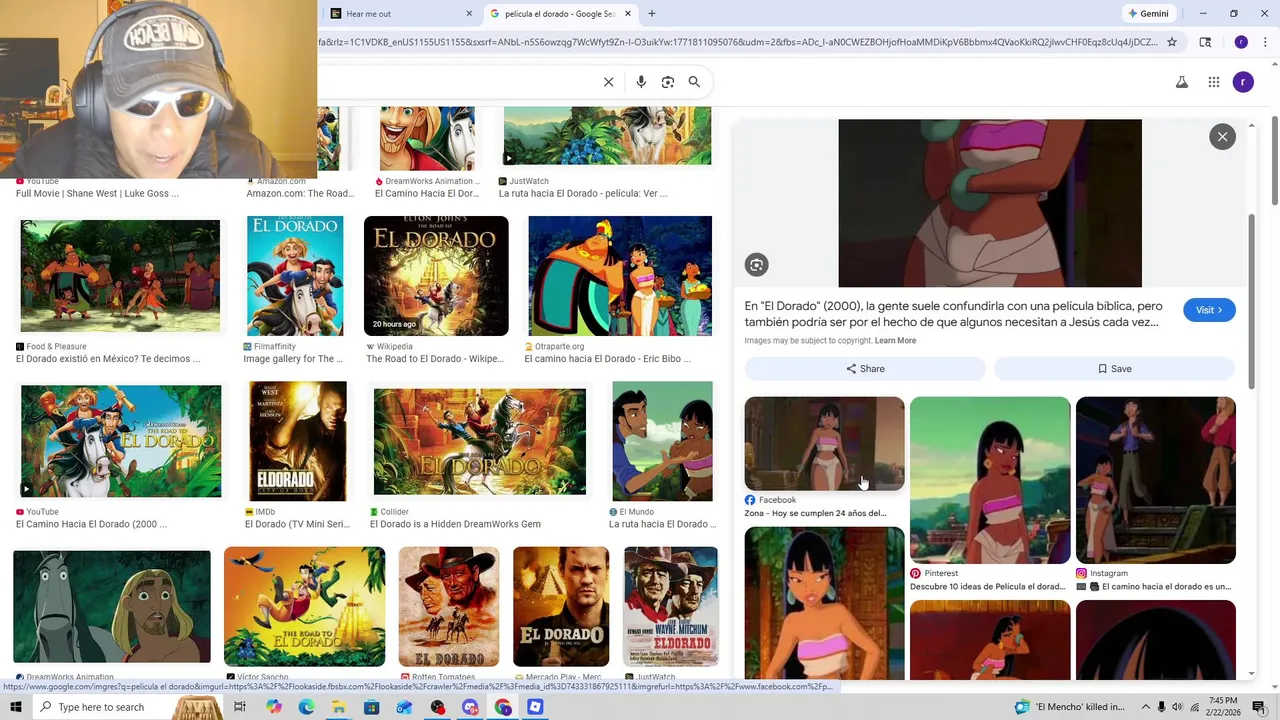Save the previewed image

pyautogui.click(x=1115, y=369)
